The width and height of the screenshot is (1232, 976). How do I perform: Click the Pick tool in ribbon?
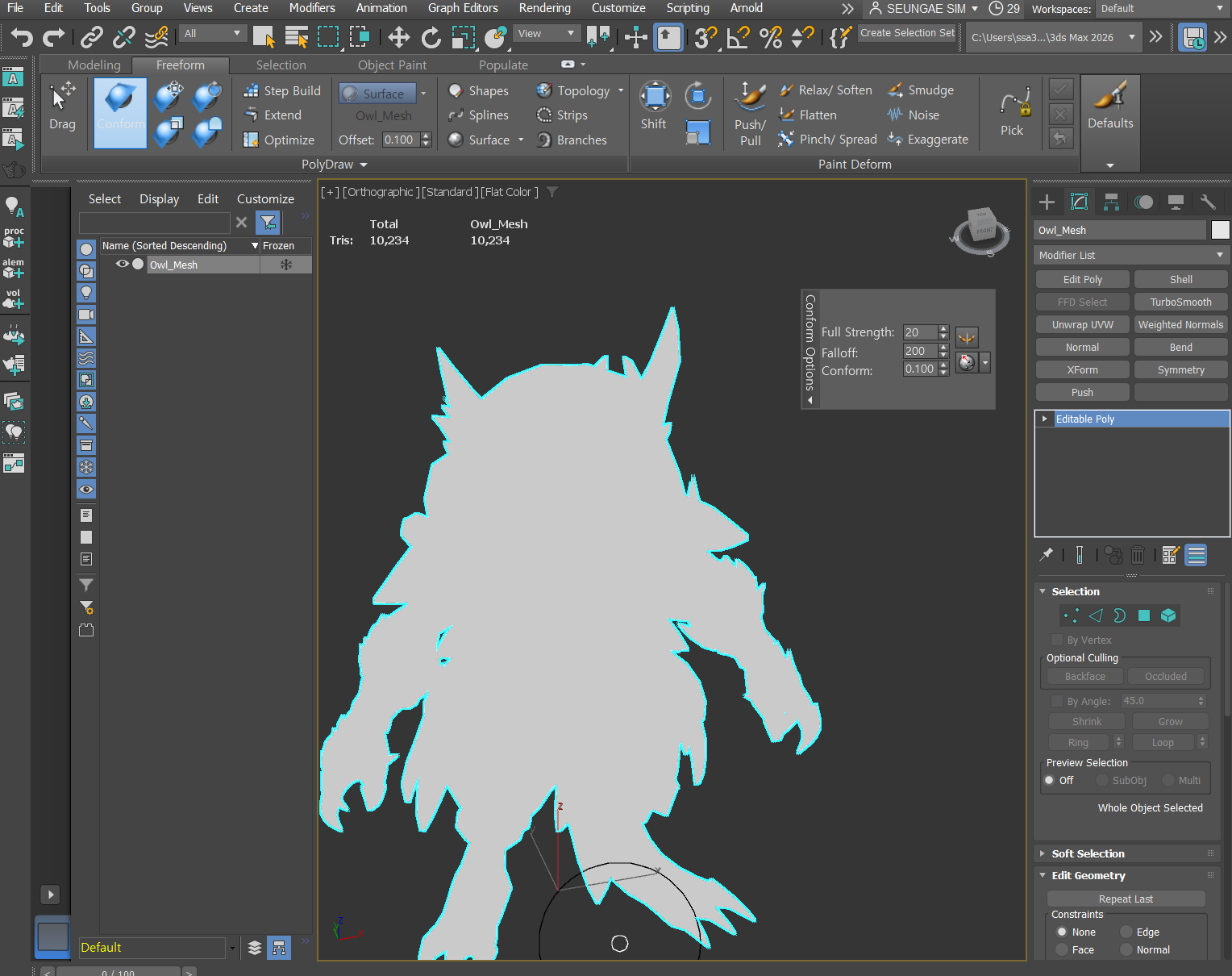1012,113
